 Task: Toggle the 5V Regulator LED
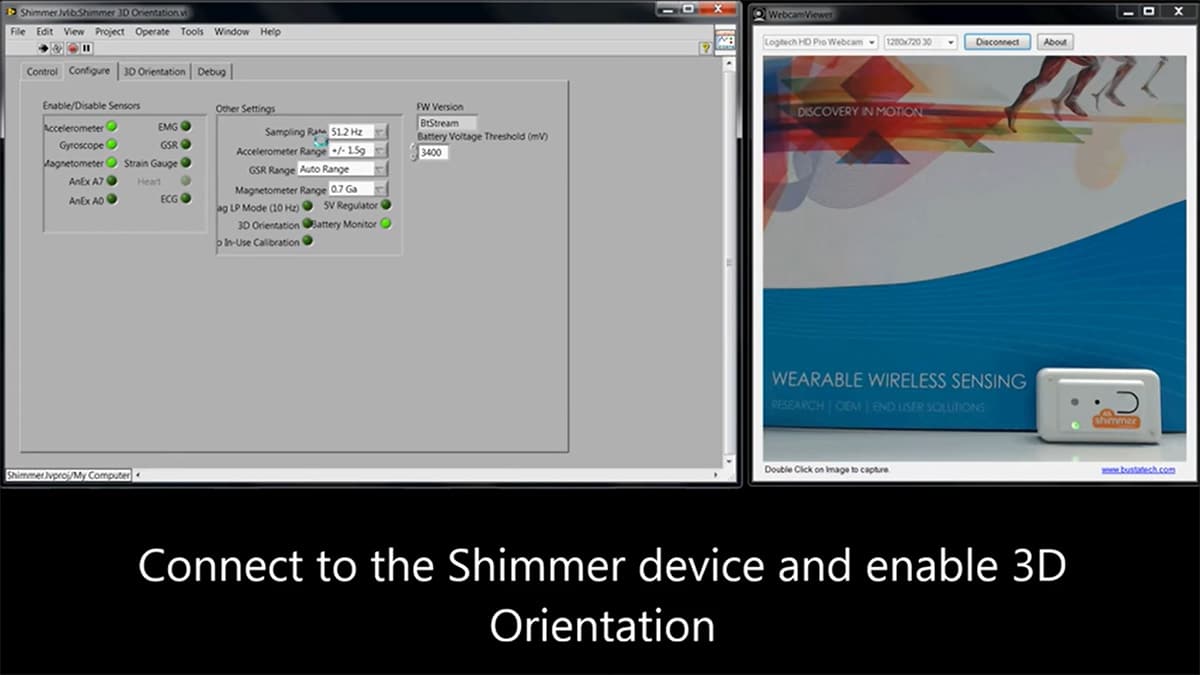386,205
